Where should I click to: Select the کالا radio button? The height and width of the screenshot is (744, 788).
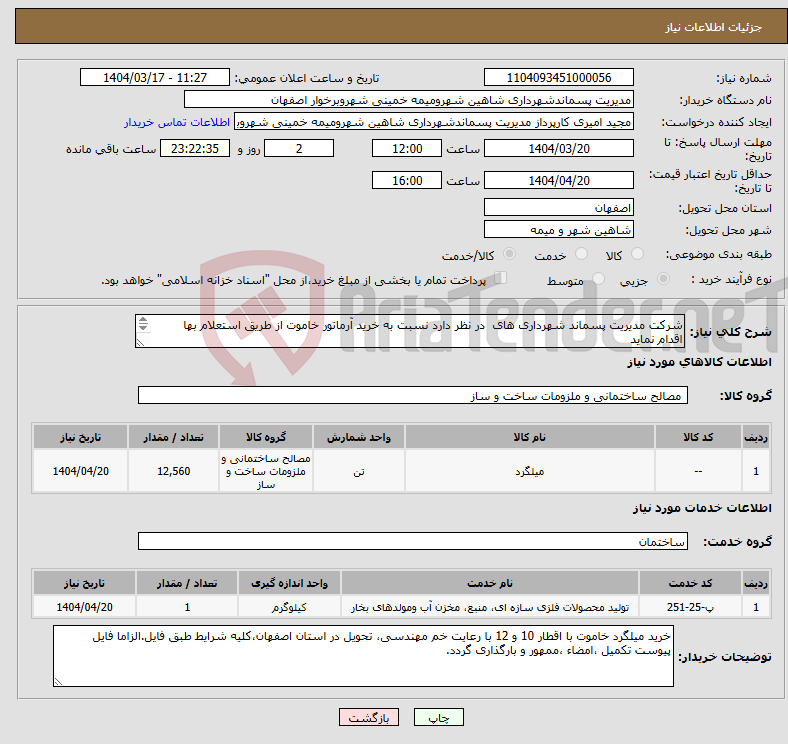[637, 254]
